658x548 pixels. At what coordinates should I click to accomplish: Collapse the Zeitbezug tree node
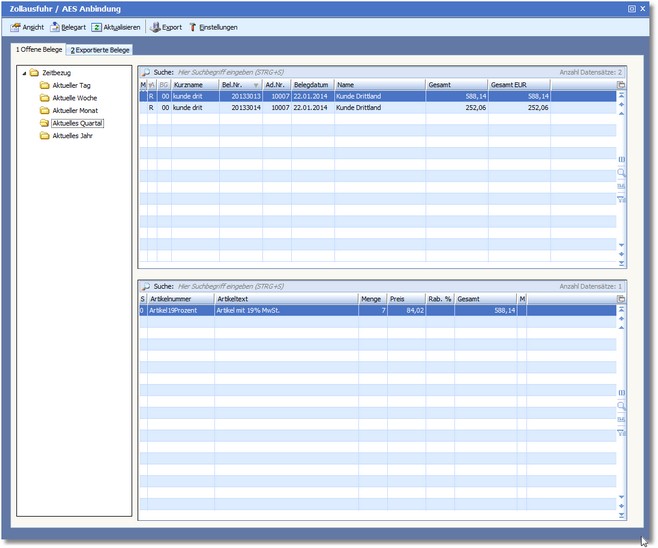24,73
